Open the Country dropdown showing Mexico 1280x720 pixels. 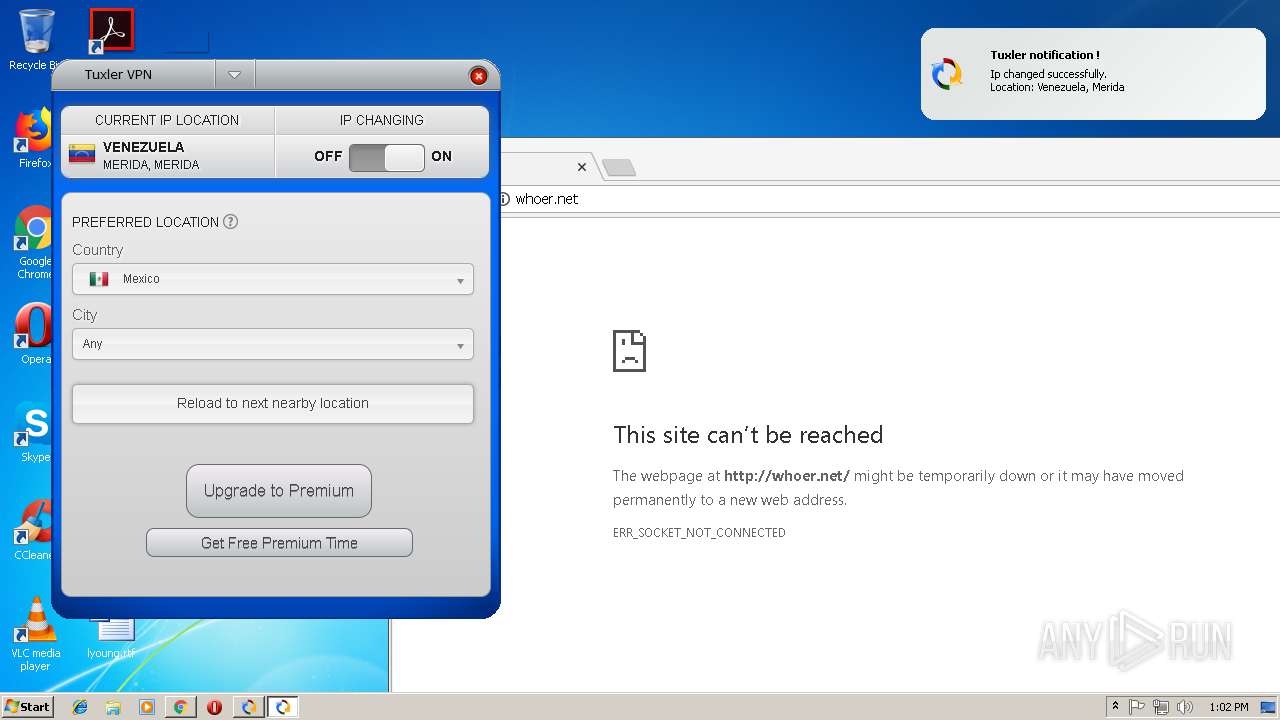click(272, 279)
